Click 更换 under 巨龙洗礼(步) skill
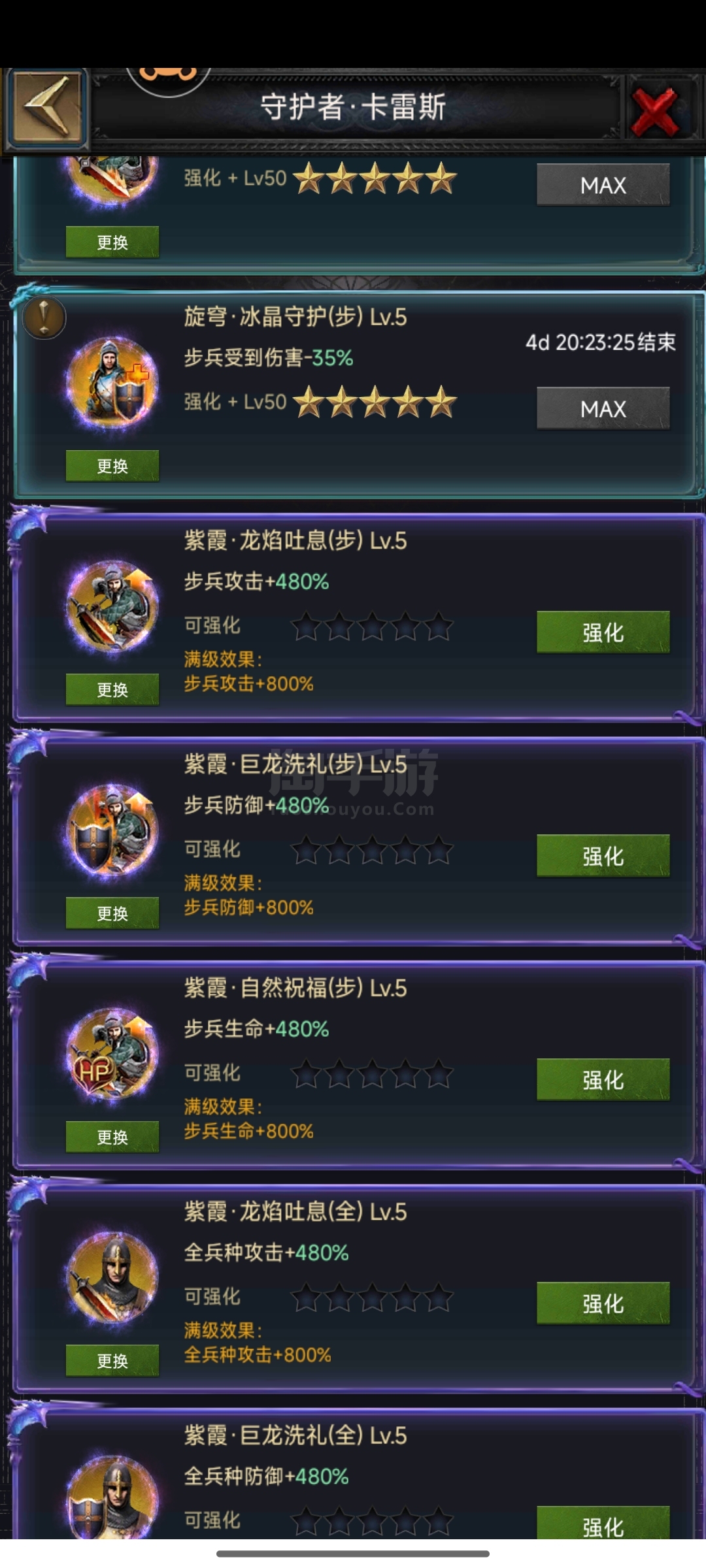The height and width of the screenshot is (1568, 706). point(112,913)
